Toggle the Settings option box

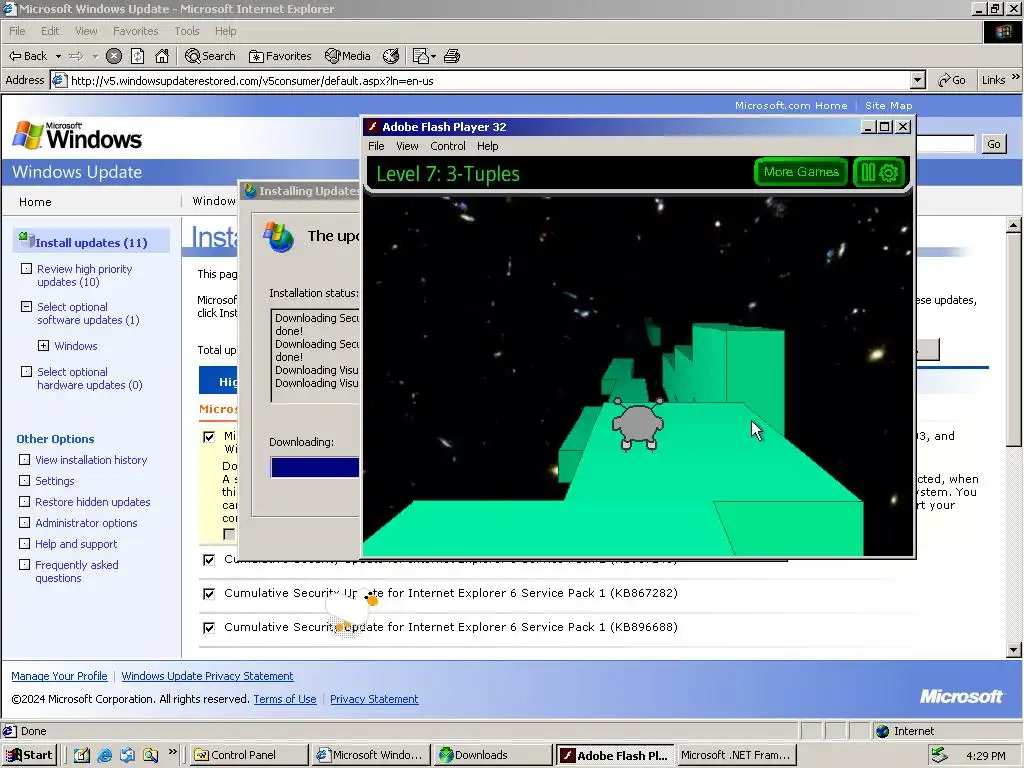coord(24,481)
